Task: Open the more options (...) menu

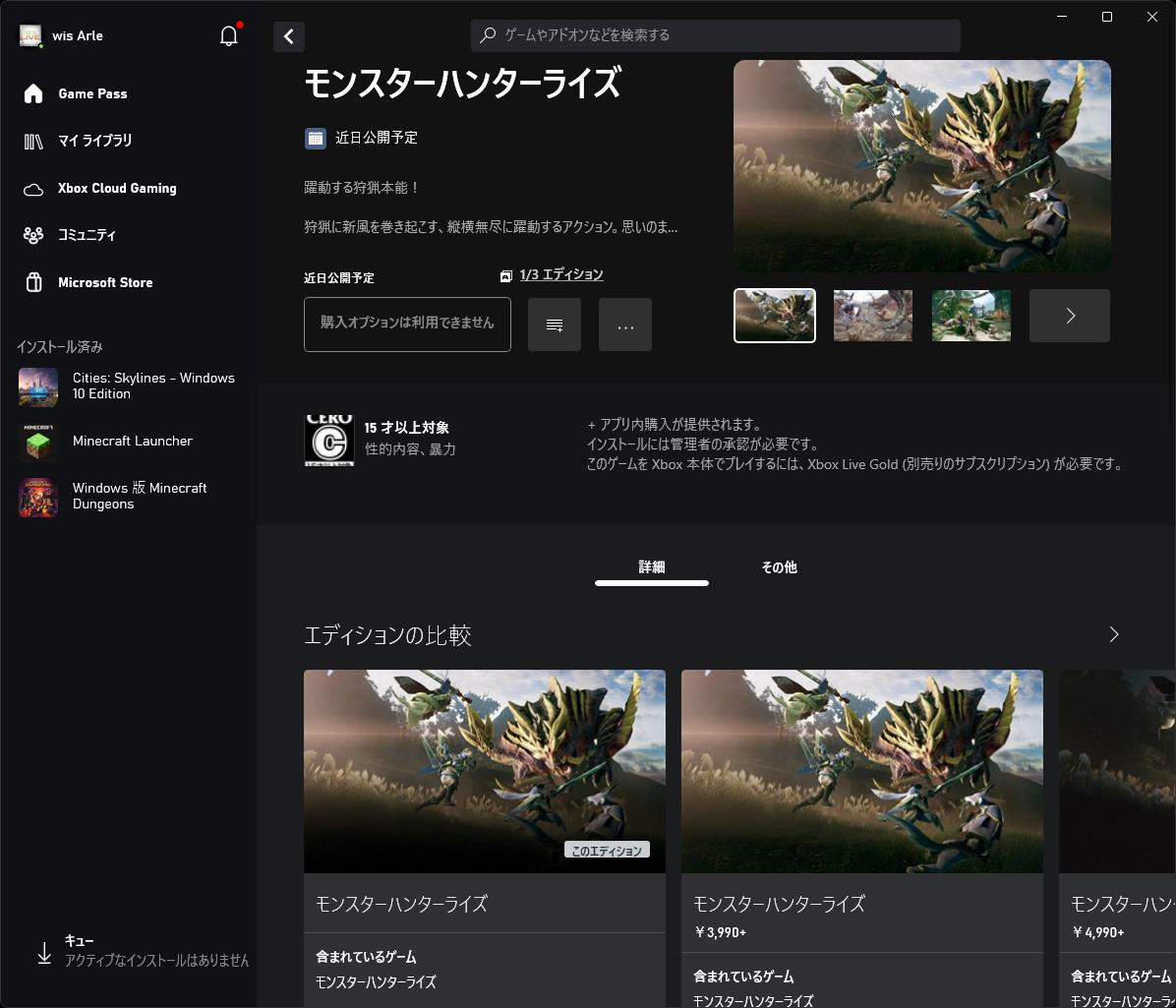Action: (x=625, y=325)
